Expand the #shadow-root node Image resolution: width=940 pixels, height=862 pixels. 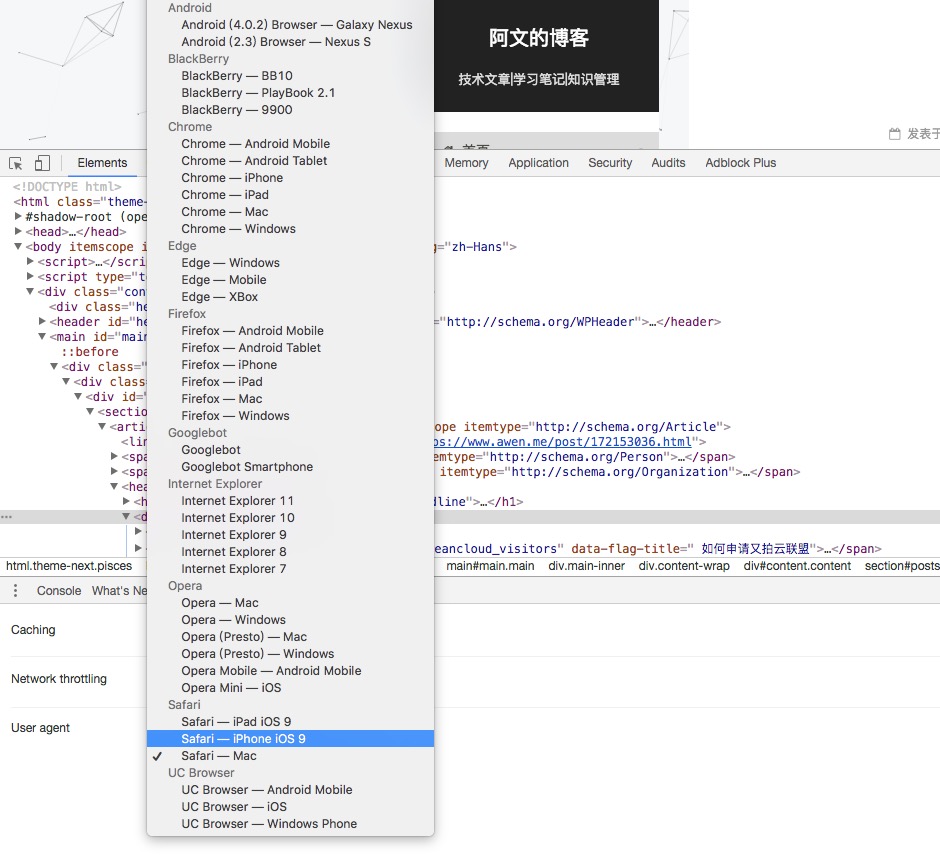tap(19, 216)
